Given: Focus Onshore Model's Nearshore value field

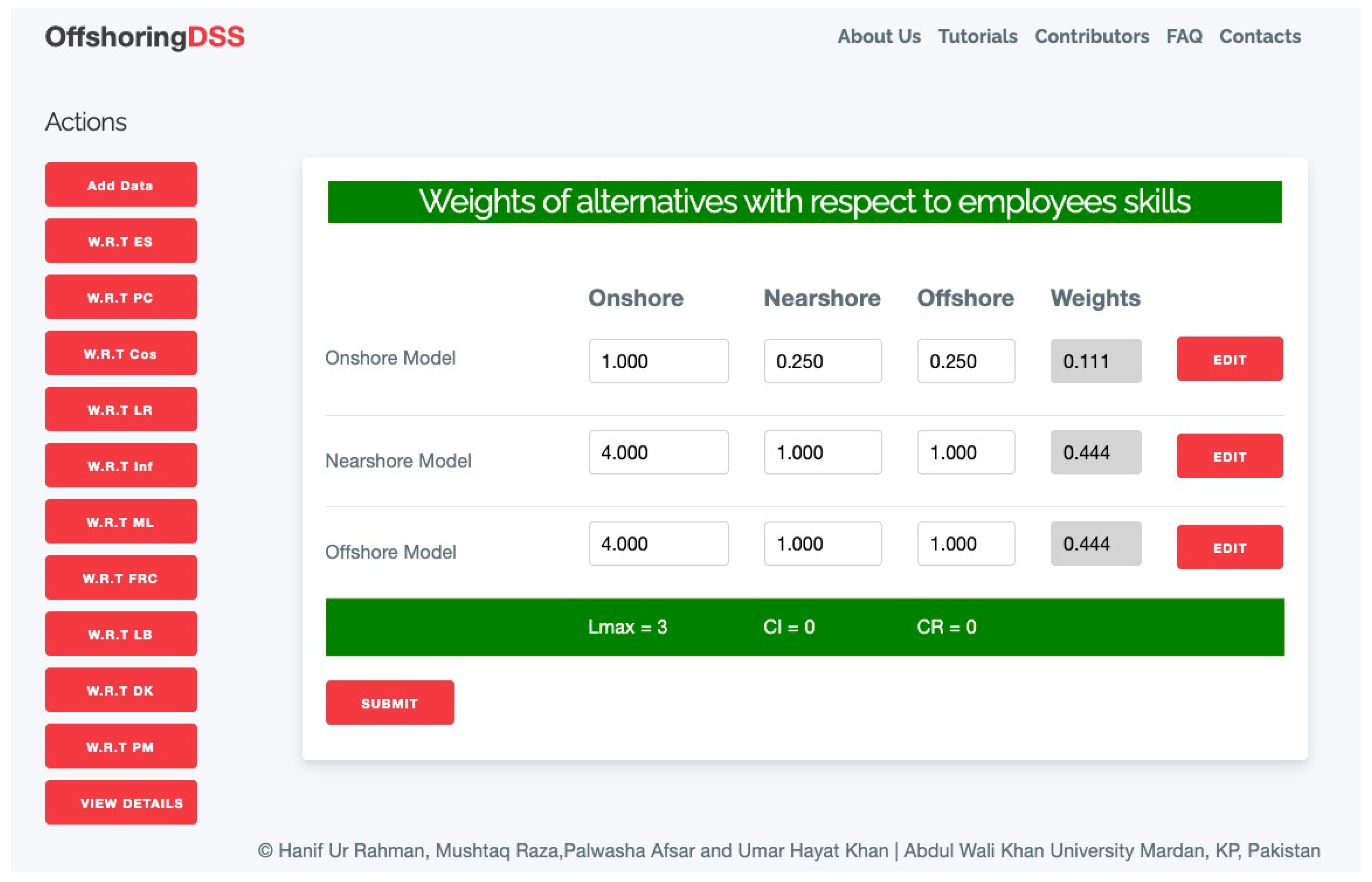Looking at the screenshot, I should (x=822, y=361).
